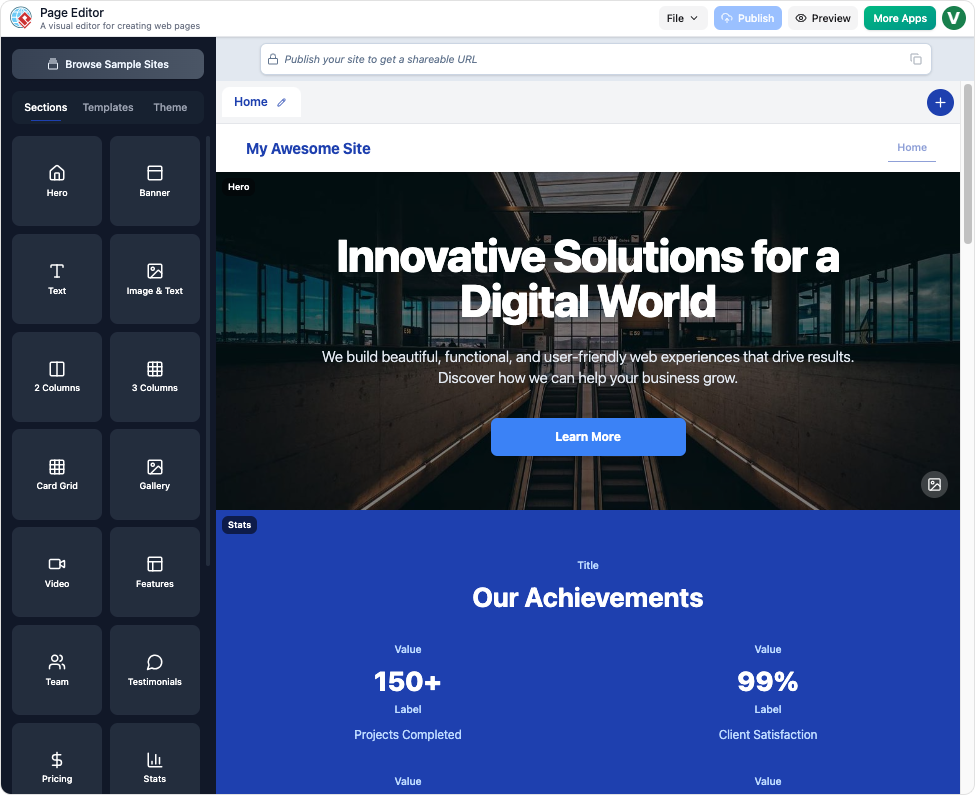Screen dimensions: 975x795
Task: Add the Testimonials section
Action: (x=155, y=670)
